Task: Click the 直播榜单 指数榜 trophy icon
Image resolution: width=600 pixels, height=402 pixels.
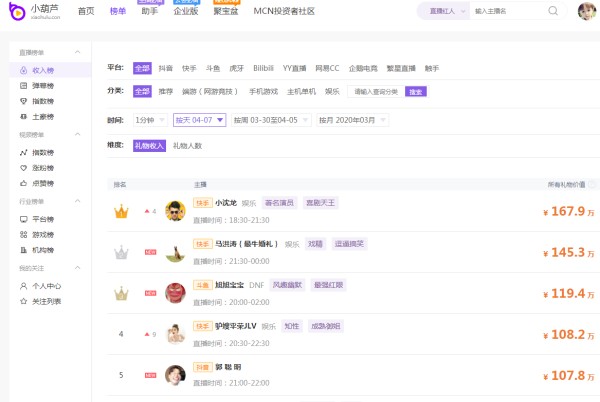Action: [x=23, y=101]
